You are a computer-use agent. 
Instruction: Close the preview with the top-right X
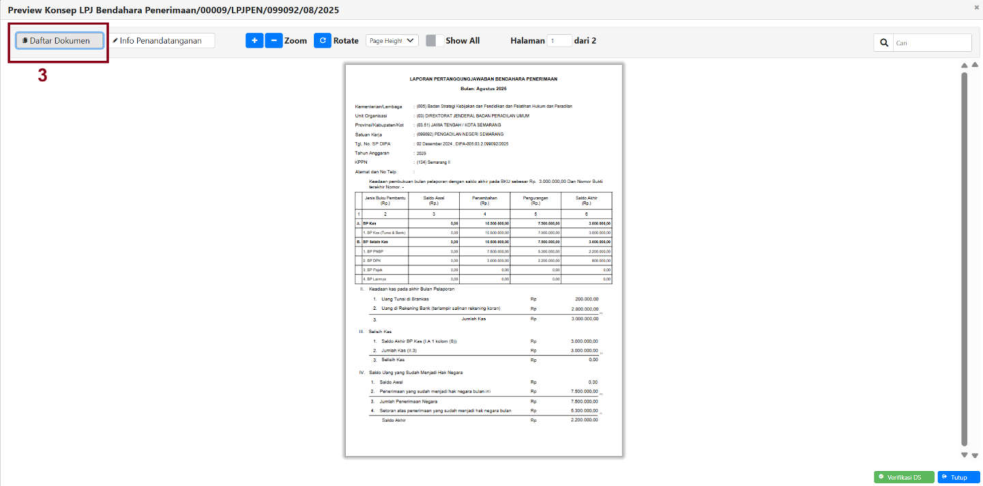coord(976,7)
